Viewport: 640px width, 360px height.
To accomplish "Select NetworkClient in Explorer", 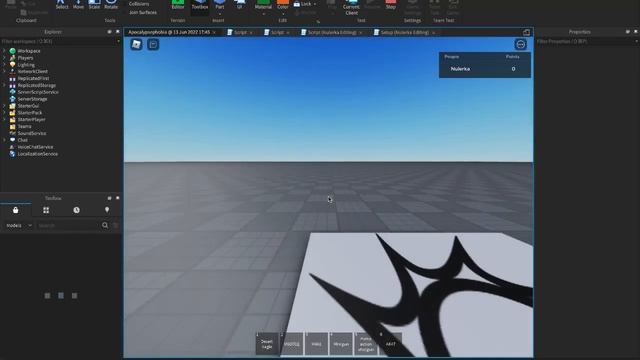I will click(32, 71).
